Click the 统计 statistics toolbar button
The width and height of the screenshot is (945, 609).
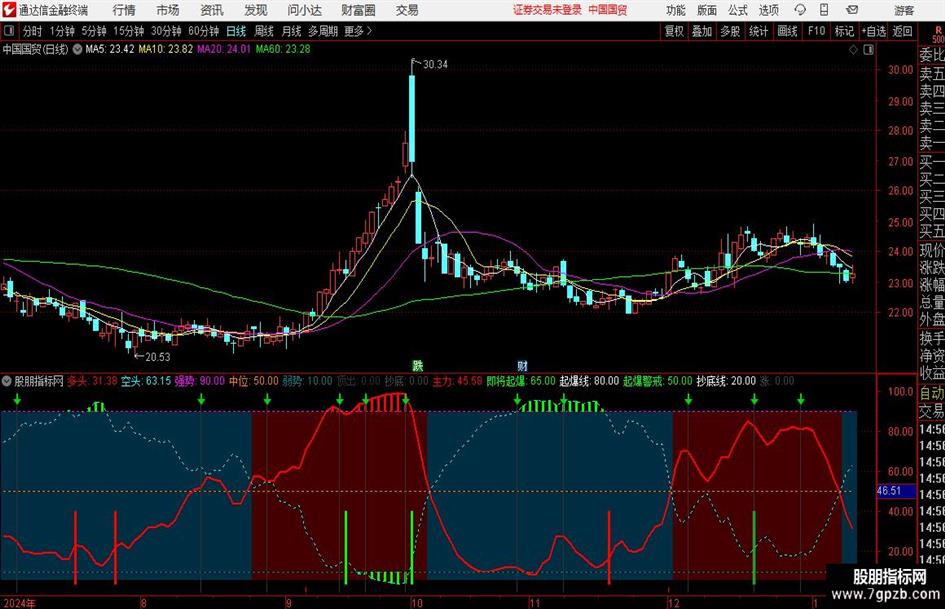click(758, 31)
